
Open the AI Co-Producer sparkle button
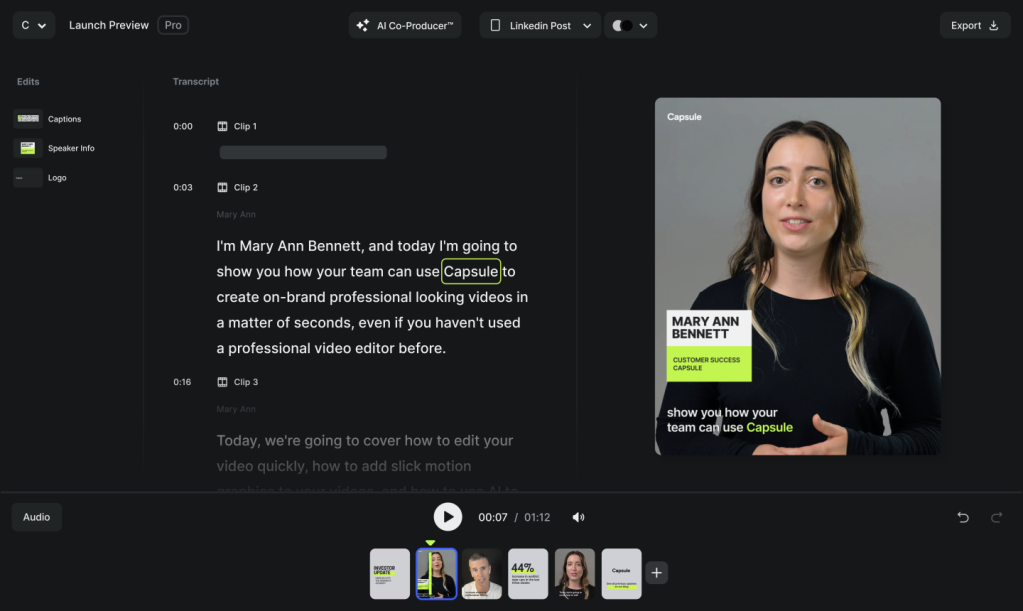click(x=405, y=25)
